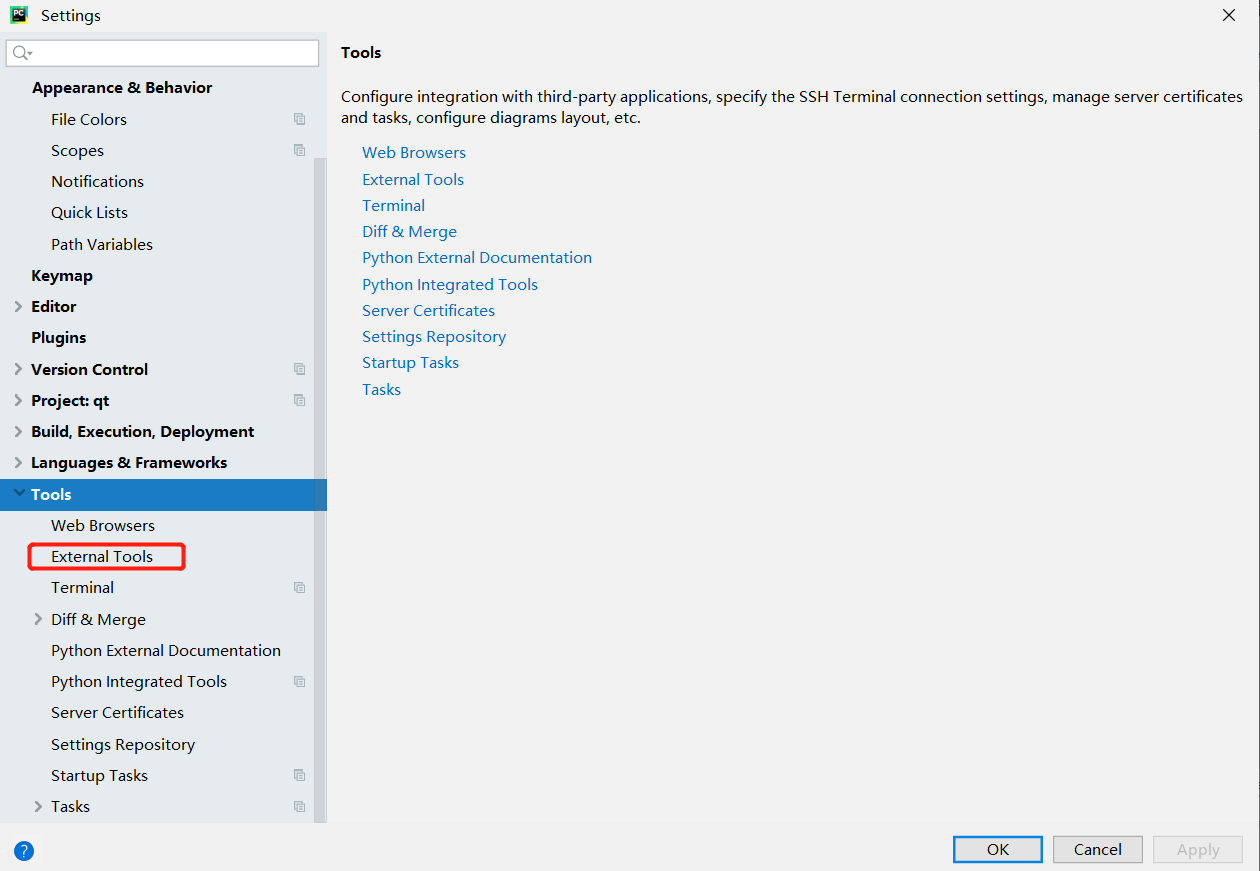Click OK to confirm settings
This screenshot has height=871, width=1260.
pyautogui.click(x=998, y=850)
